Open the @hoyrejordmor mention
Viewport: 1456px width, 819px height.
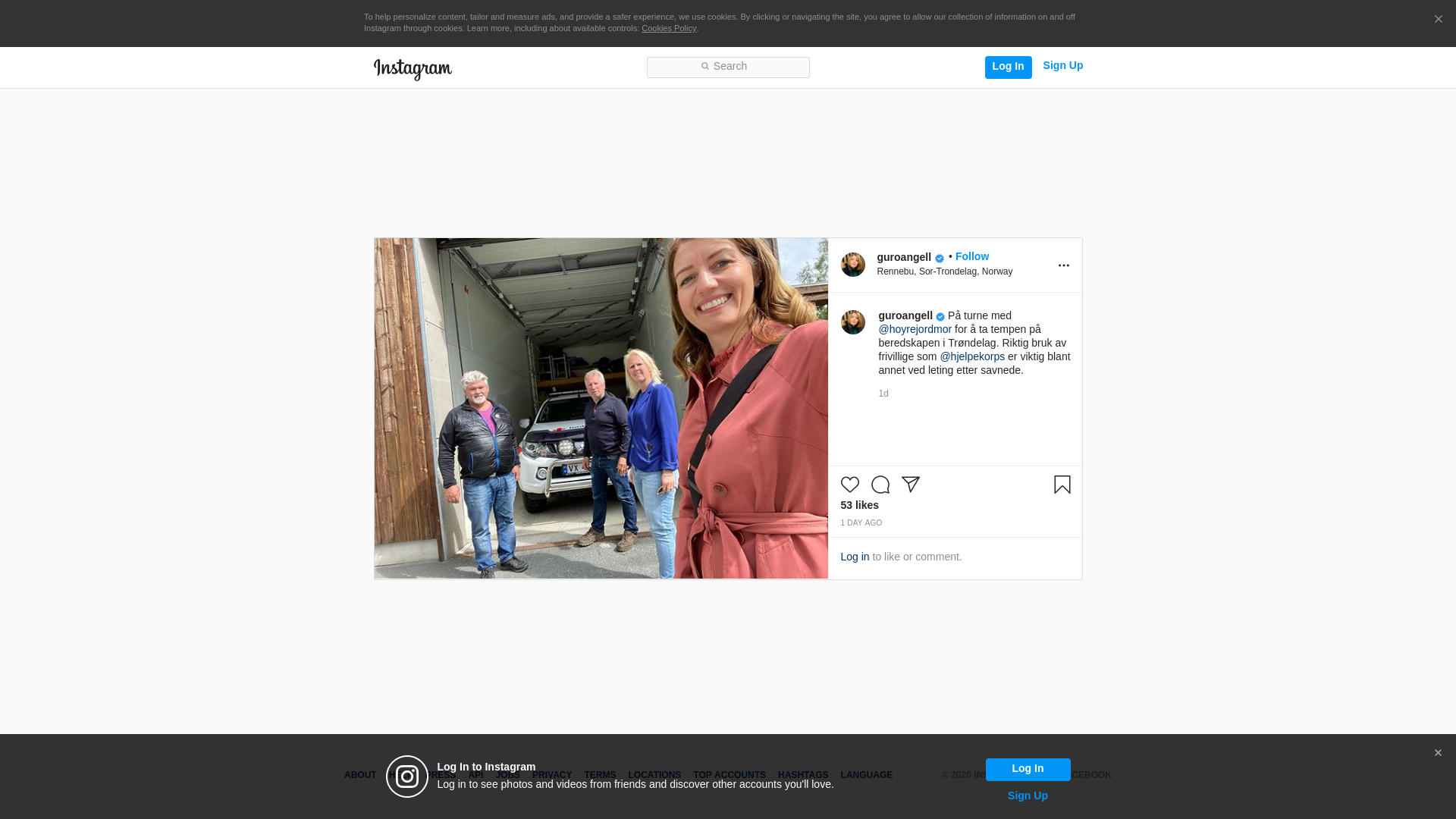coord(915,329)
